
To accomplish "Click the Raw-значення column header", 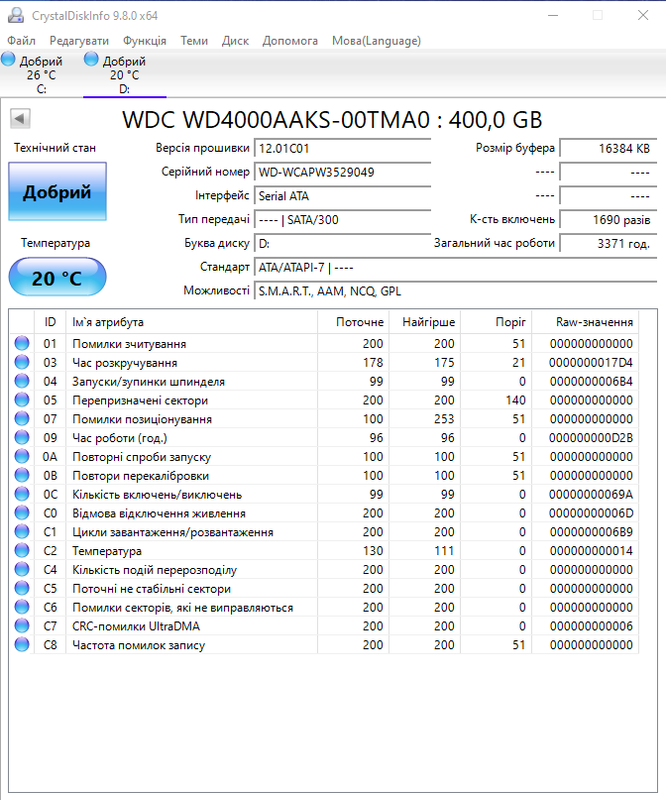I will point(585,322).
